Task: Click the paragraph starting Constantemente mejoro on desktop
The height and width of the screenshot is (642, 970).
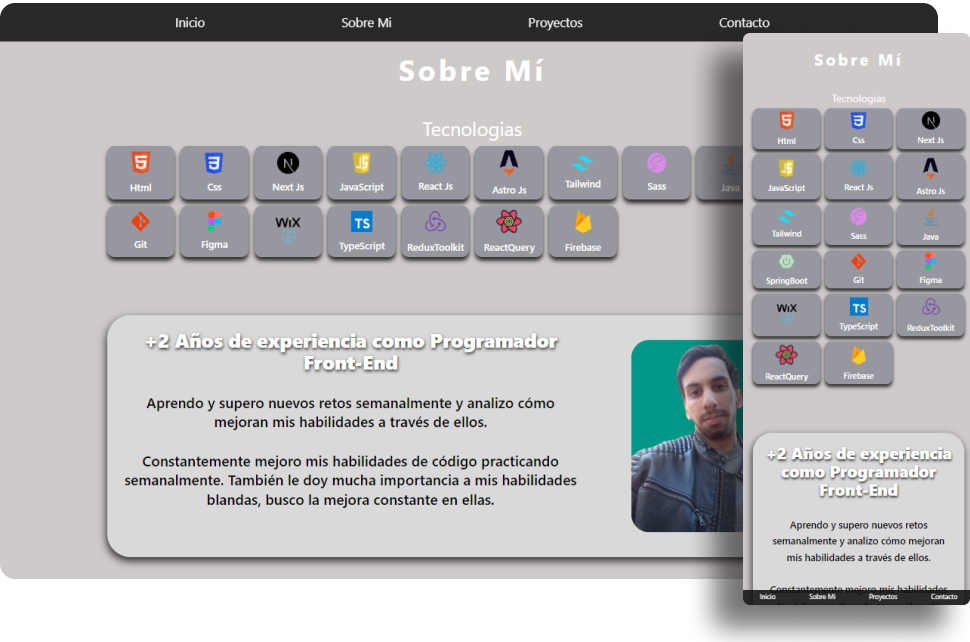Action: click(350, 481)
